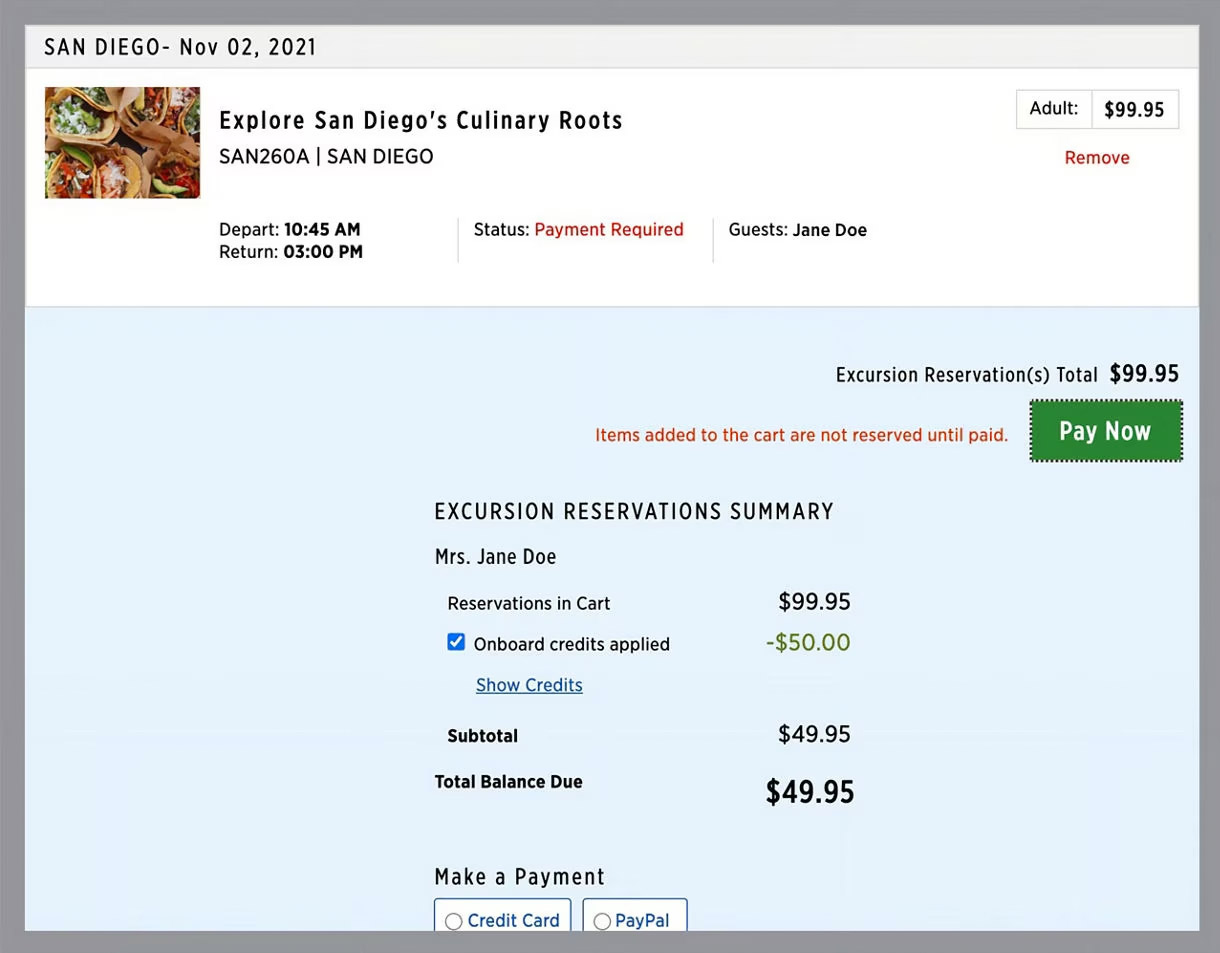Click the bold Total Balance Due amount
Screen dimensions: 1220x953
[x=809, y=792]
